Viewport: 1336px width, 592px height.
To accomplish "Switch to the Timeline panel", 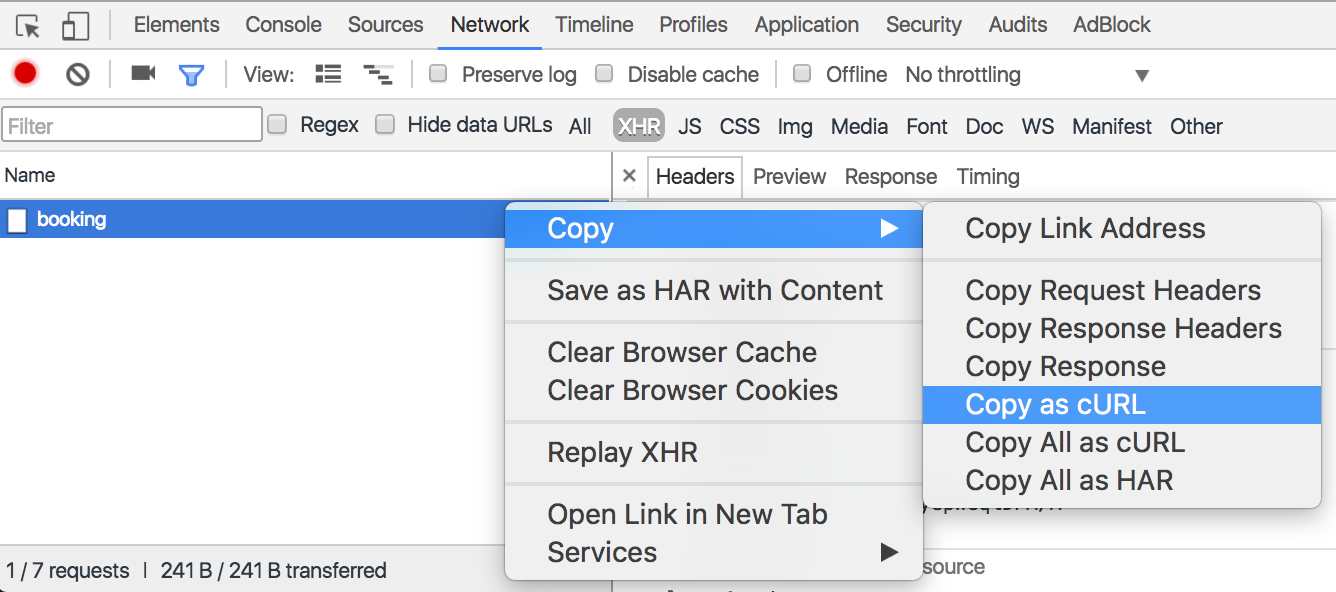I will coord(594,24).
